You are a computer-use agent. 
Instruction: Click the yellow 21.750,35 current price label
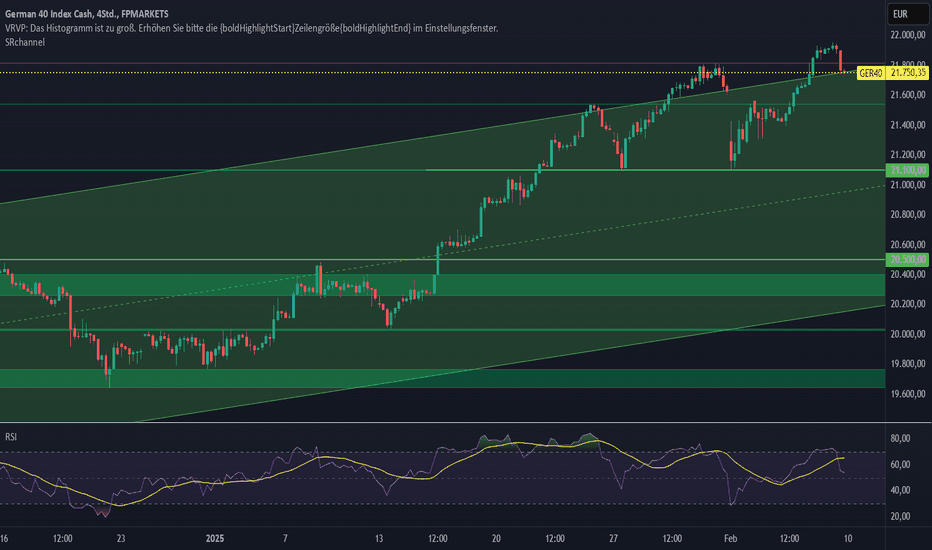coord(908,73)
